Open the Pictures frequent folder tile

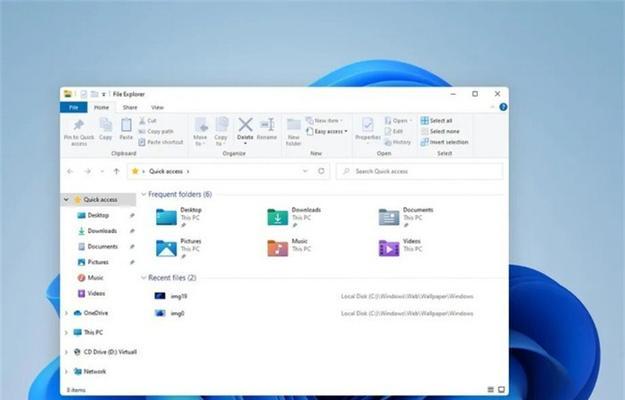click(179, 248)
